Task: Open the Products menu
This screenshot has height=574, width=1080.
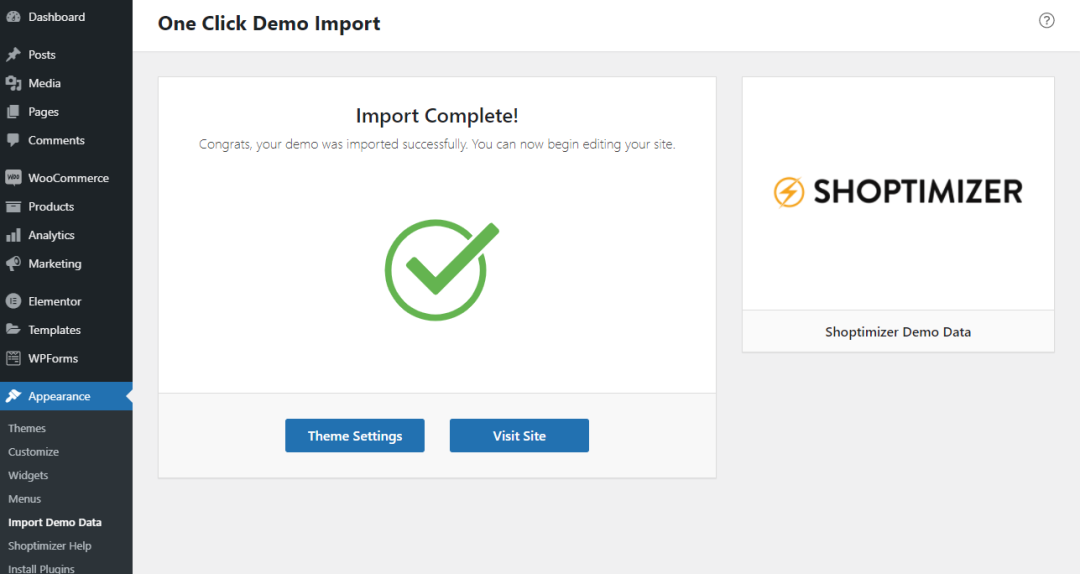Action: pyautogui.click(x=51, y=207)
